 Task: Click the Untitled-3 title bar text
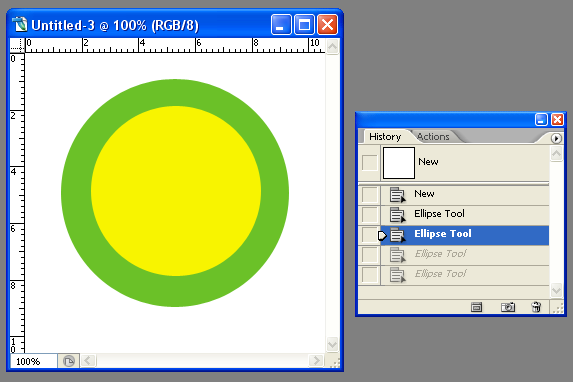click(115, 26)
